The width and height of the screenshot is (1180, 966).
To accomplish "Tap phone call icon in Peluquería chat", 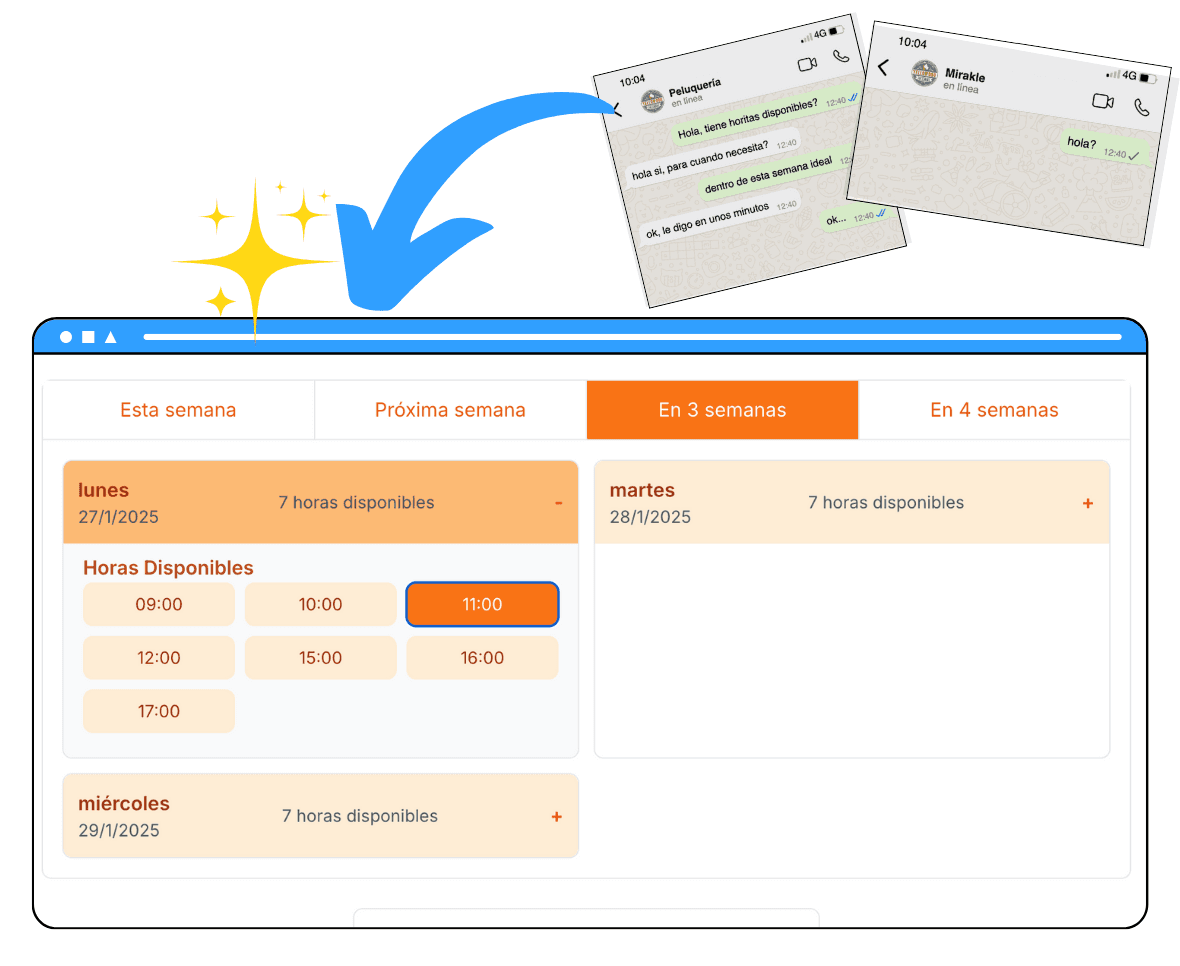I will 841,56.
